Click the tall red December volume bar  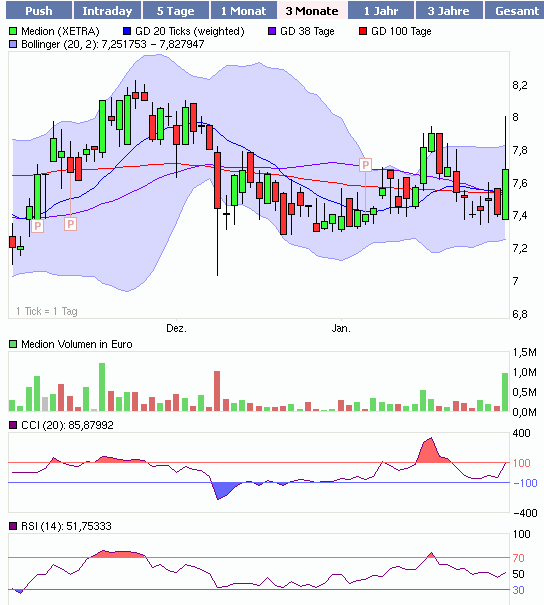pos(217,391)
